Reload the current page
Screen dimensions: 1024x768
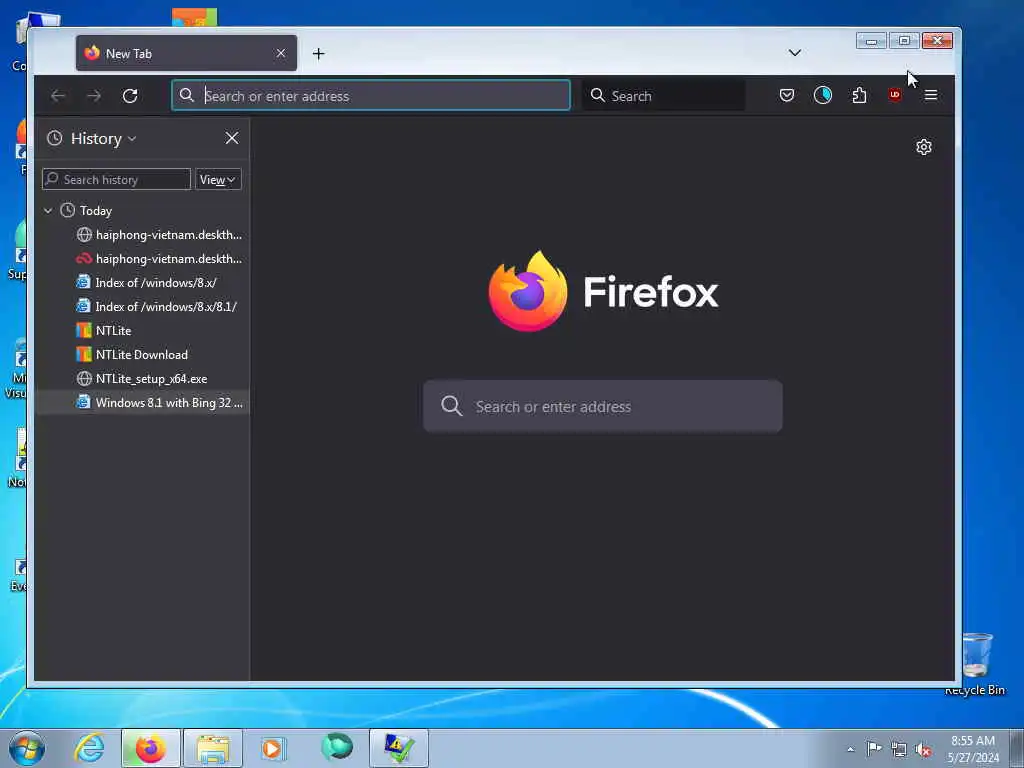coord(130,96)
